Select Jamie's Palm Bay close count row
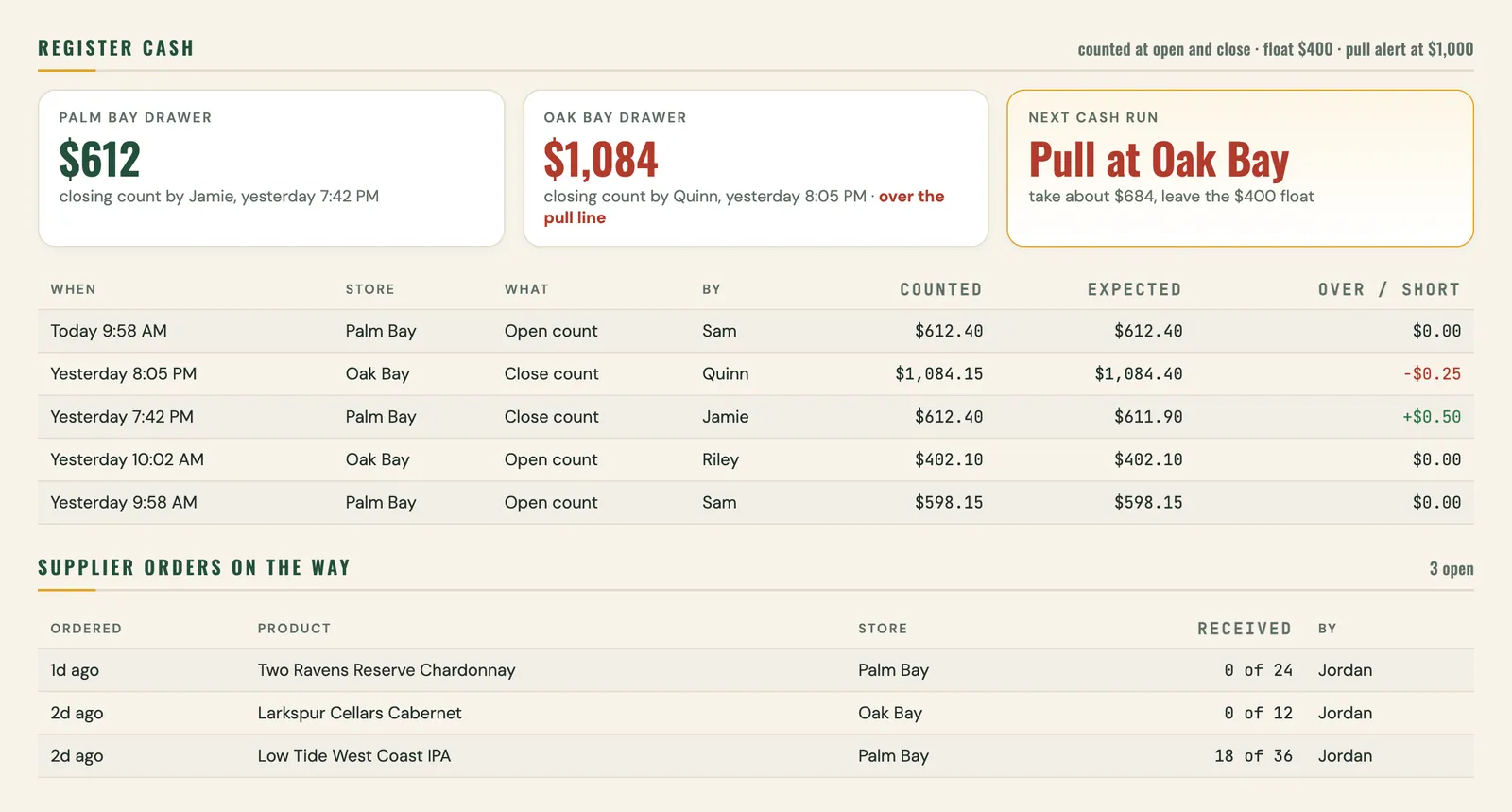Viewport: 1512px width, 812px height. pos(756,417)
